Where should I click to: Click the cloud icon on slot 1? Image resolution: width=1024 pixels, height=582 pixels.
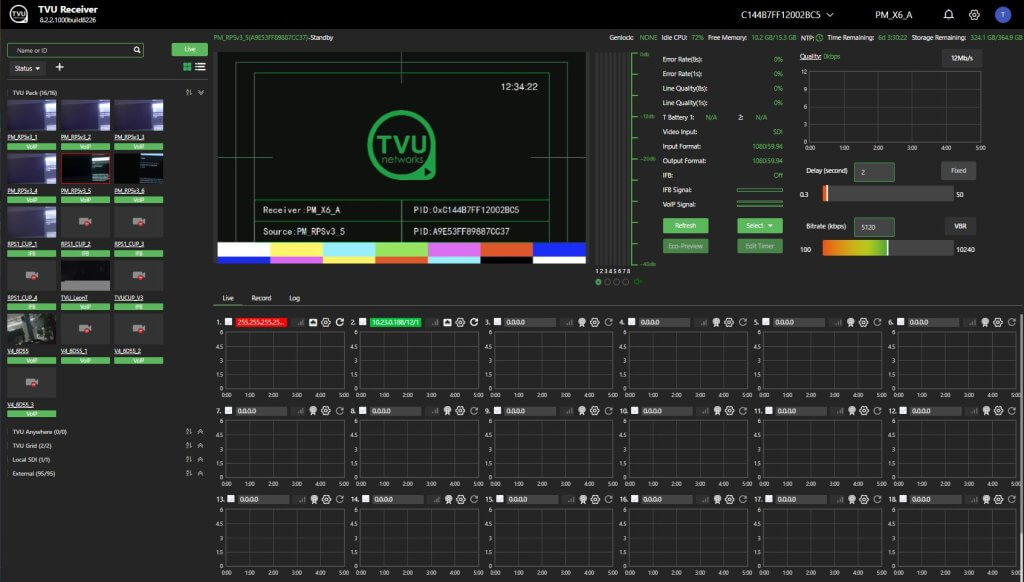pyautogui.click(x=313, y=323)
